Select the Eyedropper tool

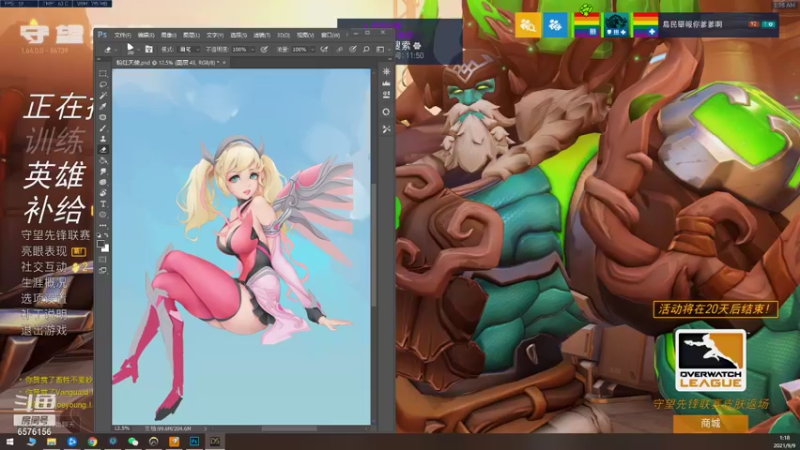(x=103, y=106)
